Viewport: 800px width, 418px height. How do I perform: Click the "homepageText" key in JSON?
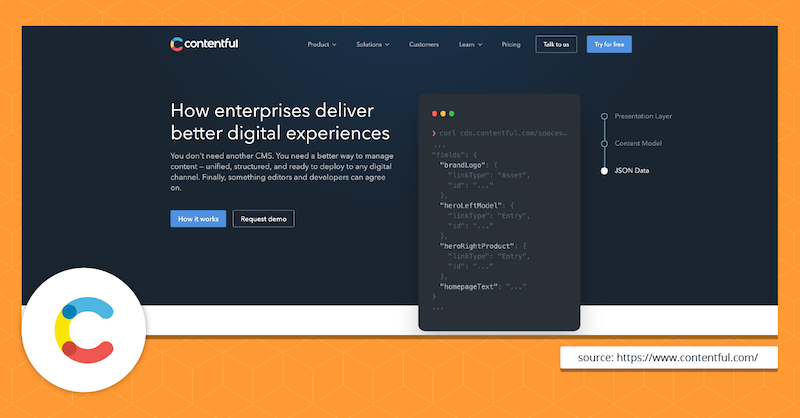[x=470, y=287]
